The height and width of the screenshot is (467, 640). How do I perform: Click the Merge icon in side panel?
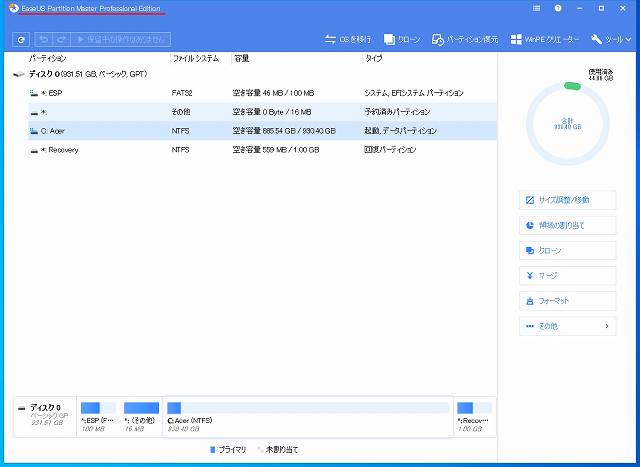point(530,276)
